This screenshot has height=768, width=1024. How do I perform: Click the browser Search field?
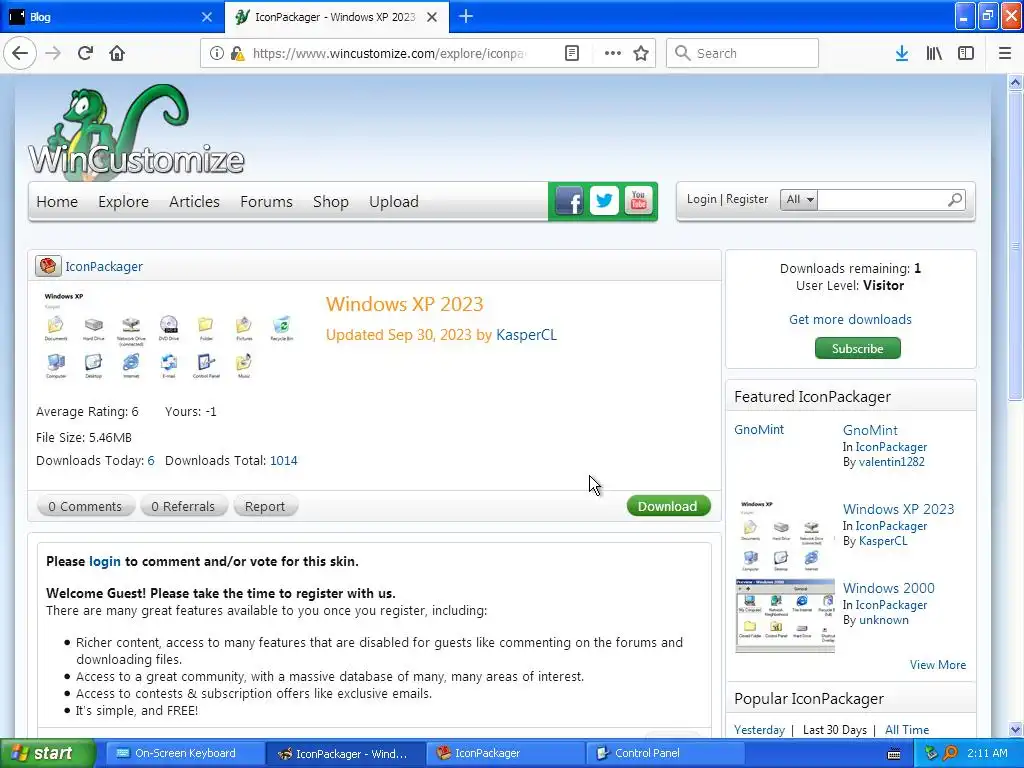click(x=742, y=53)
